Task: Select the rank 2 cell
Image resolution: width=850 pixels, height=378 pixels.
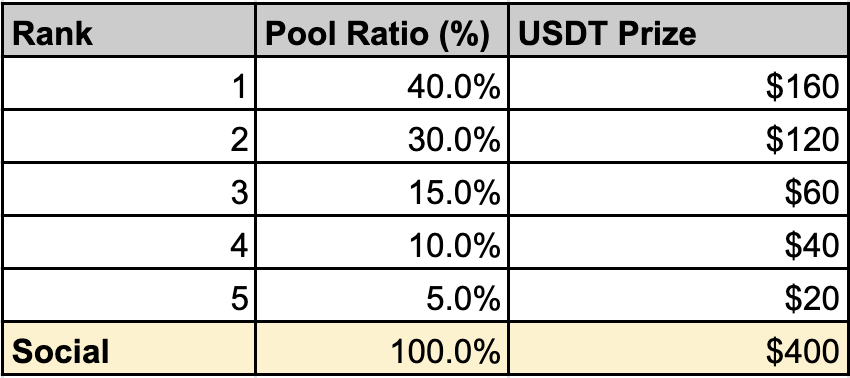Action: point(129,136)
